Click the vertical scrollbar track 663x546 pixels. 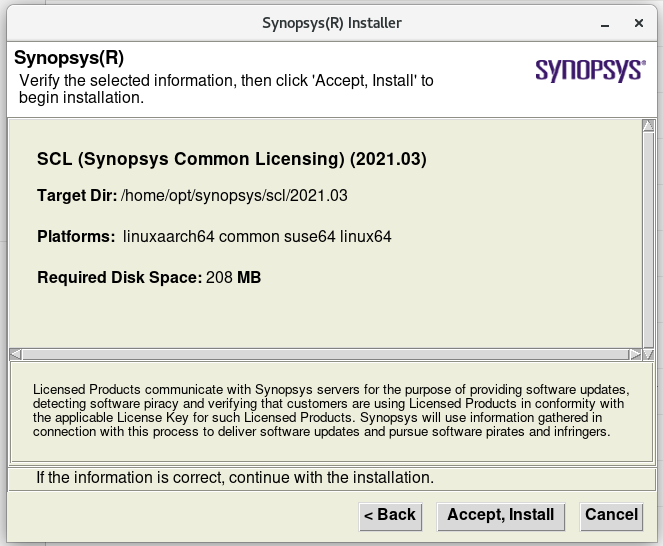click(x=648, y=240)
